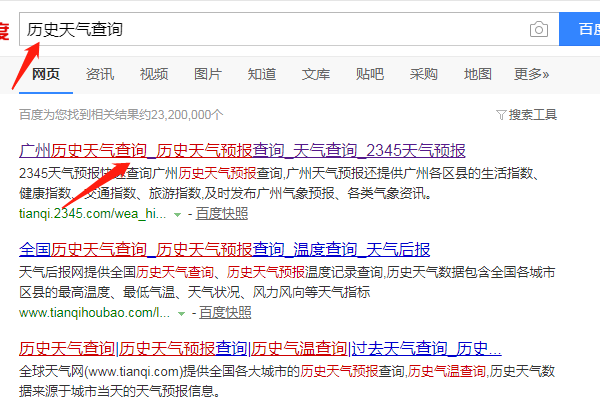Image resolution: width=600 pixels, height=400 pixels.
Task: Click the snippet text starting 天气后报网提供全国
Action: tap(287, 282)
